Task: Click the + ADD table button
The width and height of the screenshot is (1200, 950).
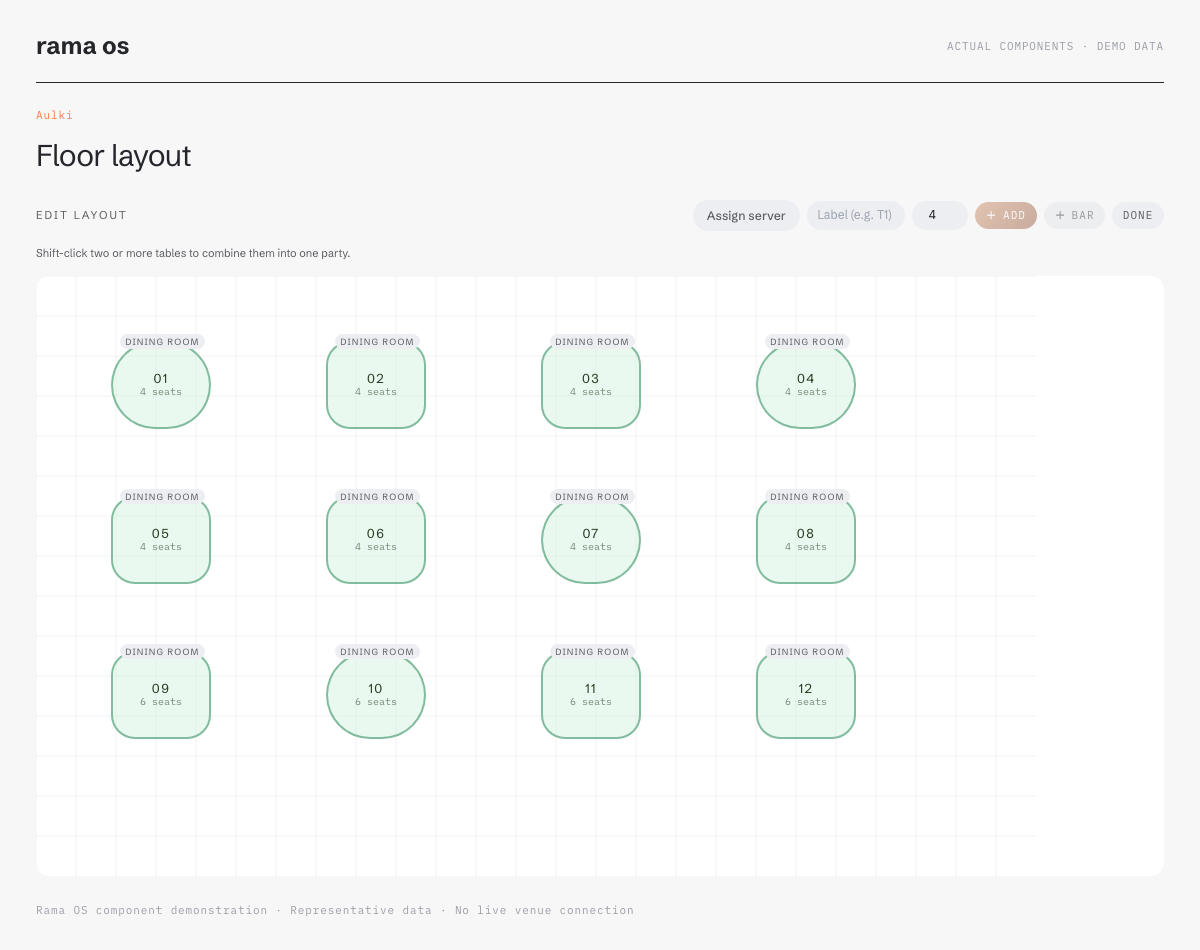Action: coord(1006,215)
